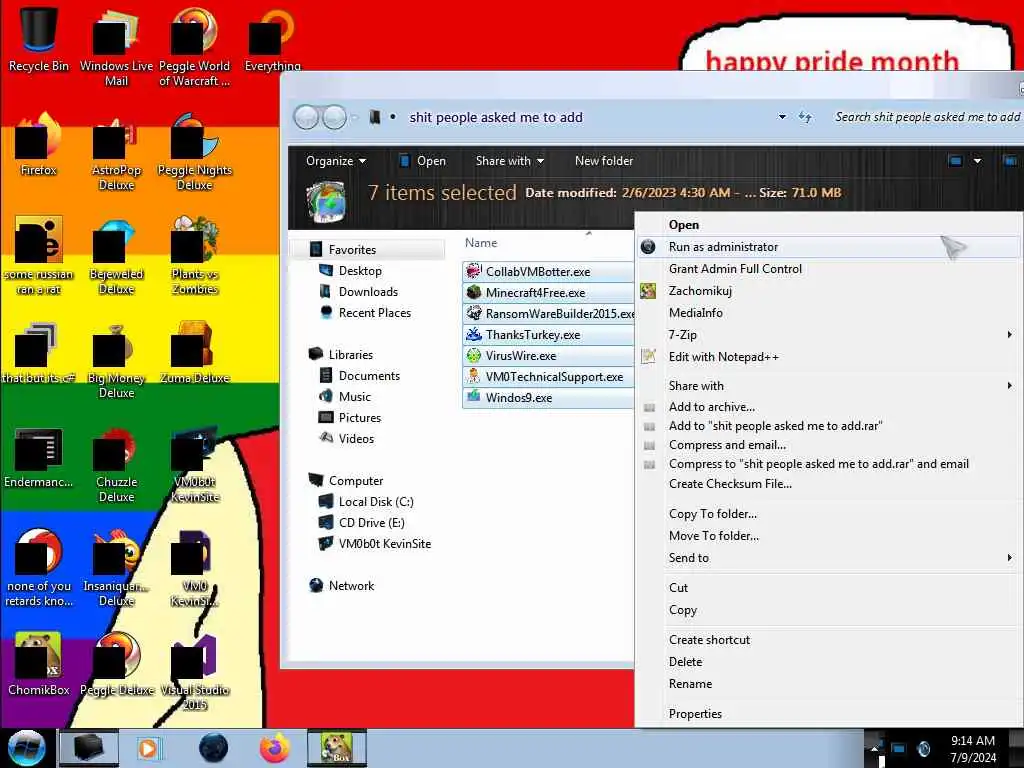Open AstroPop Deluxe desktop icon
Viewport: 1024px width, 768px height.
click(x=116, y=153)
